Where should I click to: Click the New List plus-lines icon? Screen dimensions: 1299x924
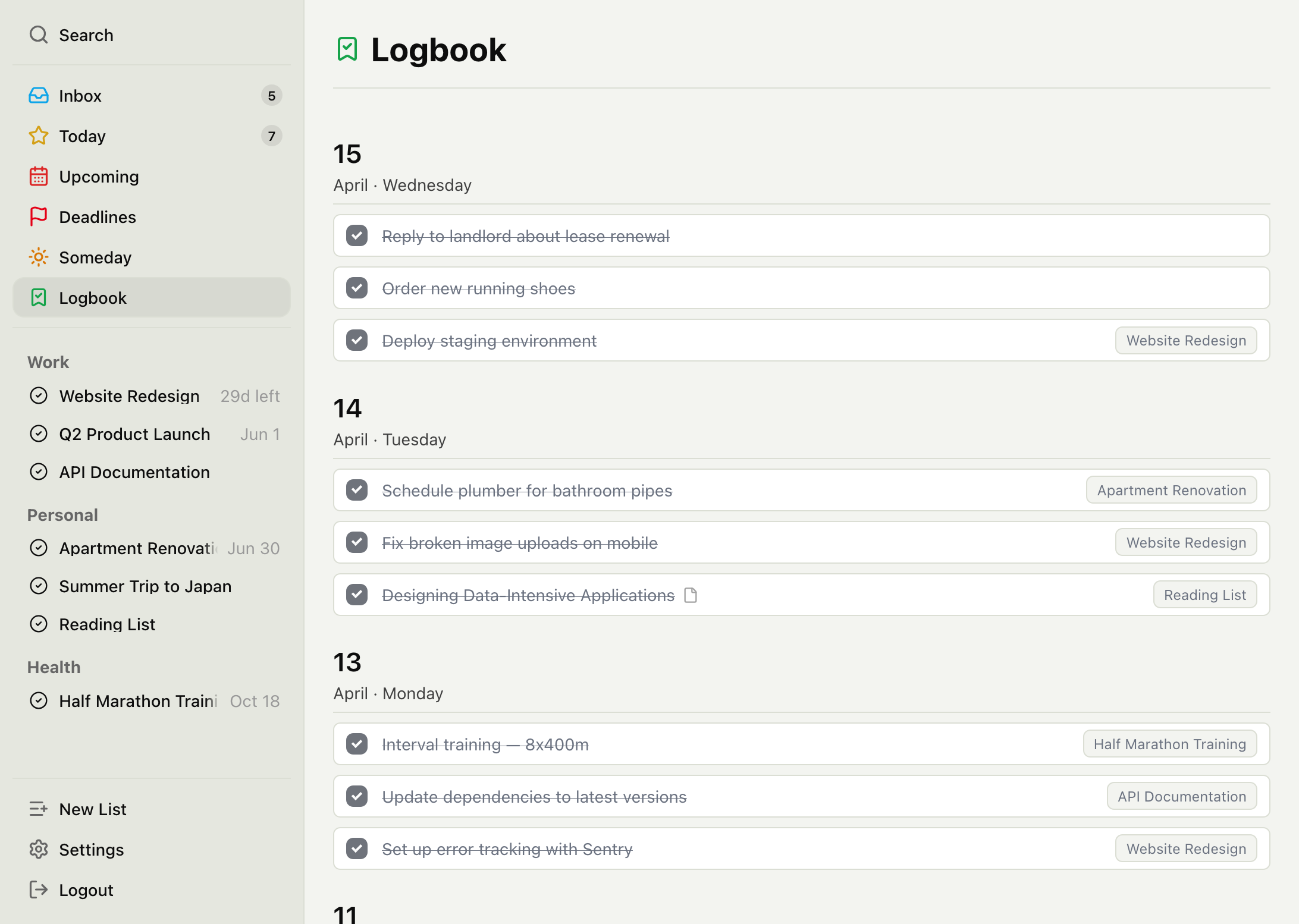[39, 809]
